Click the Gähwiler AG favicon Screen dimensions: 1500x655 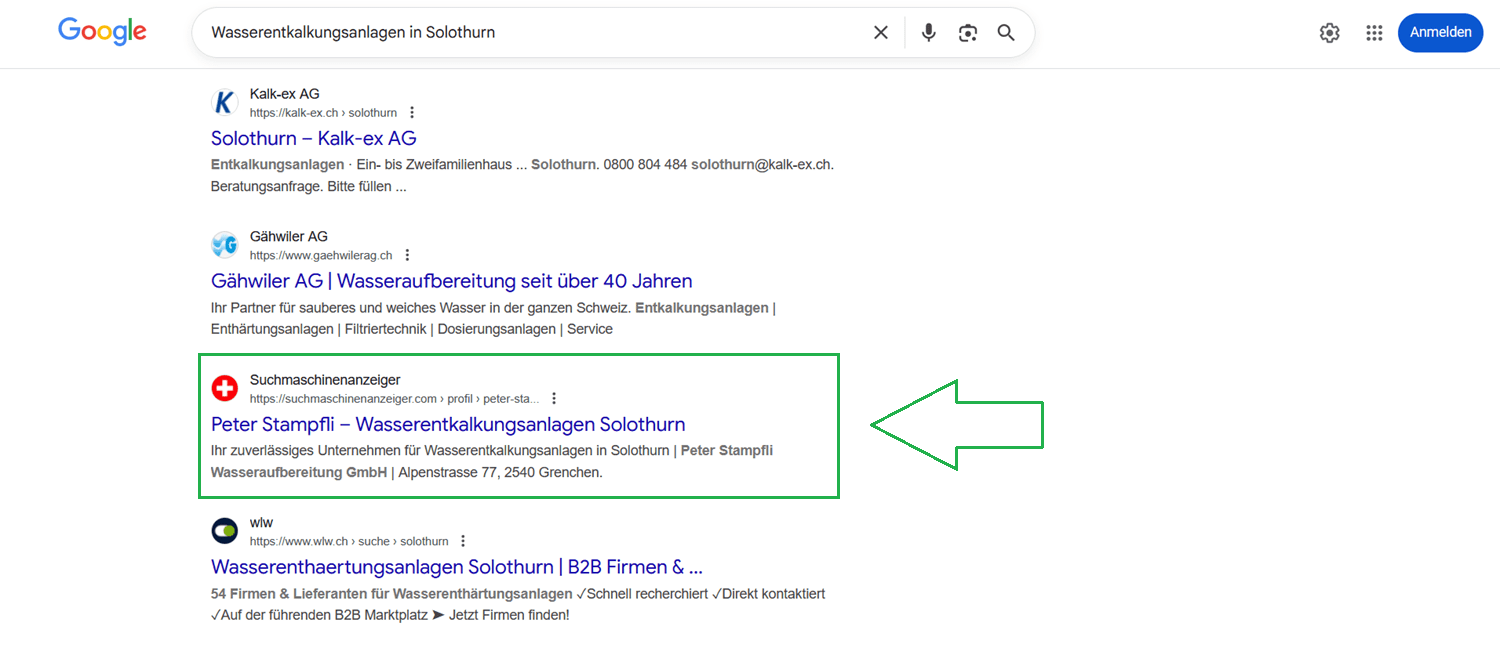click(x=225, y=245)
